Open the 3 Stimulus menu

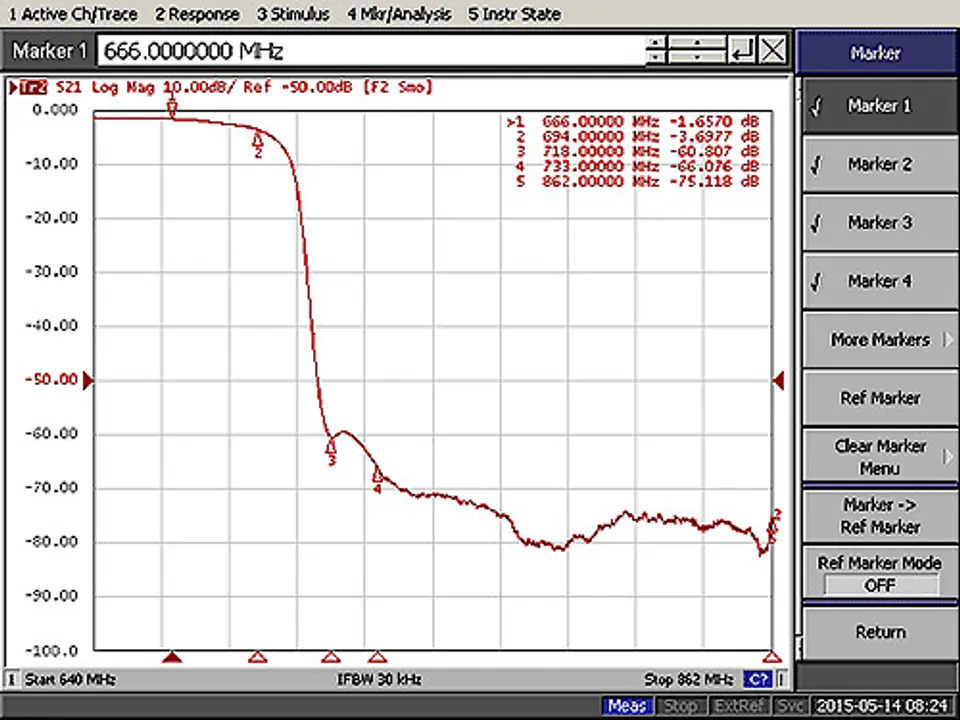click(293, 14)
